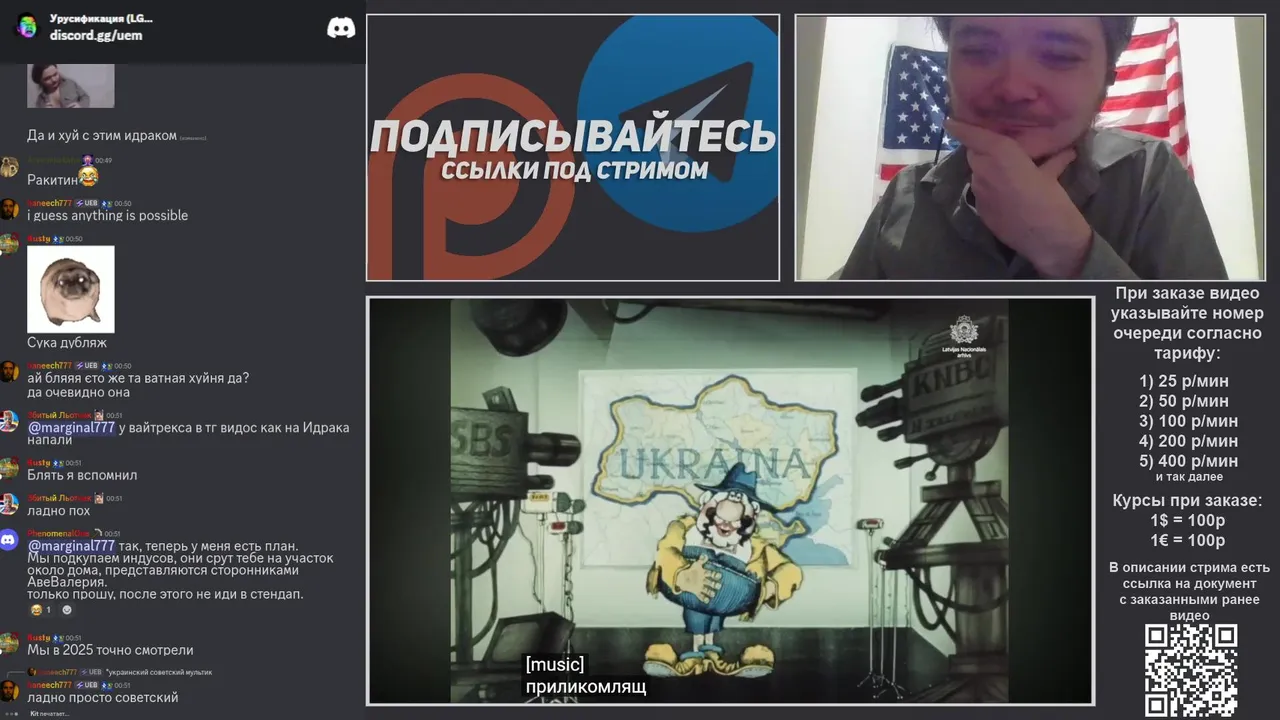Click the '1) 25 р/мин' tariff line

pos(1184,381)
